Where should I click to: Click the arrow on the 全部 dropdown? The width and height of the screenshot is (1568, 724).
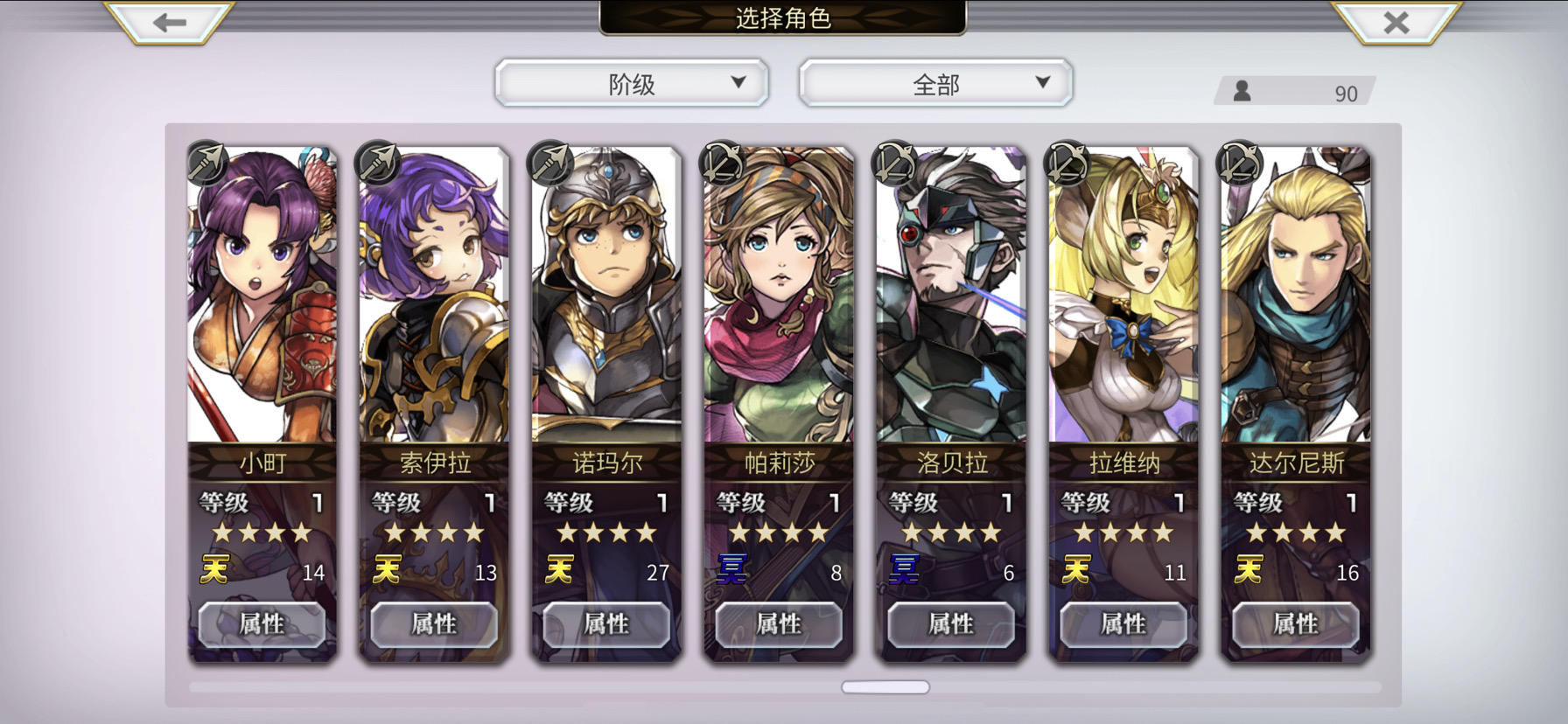(x=1042, y=82)
